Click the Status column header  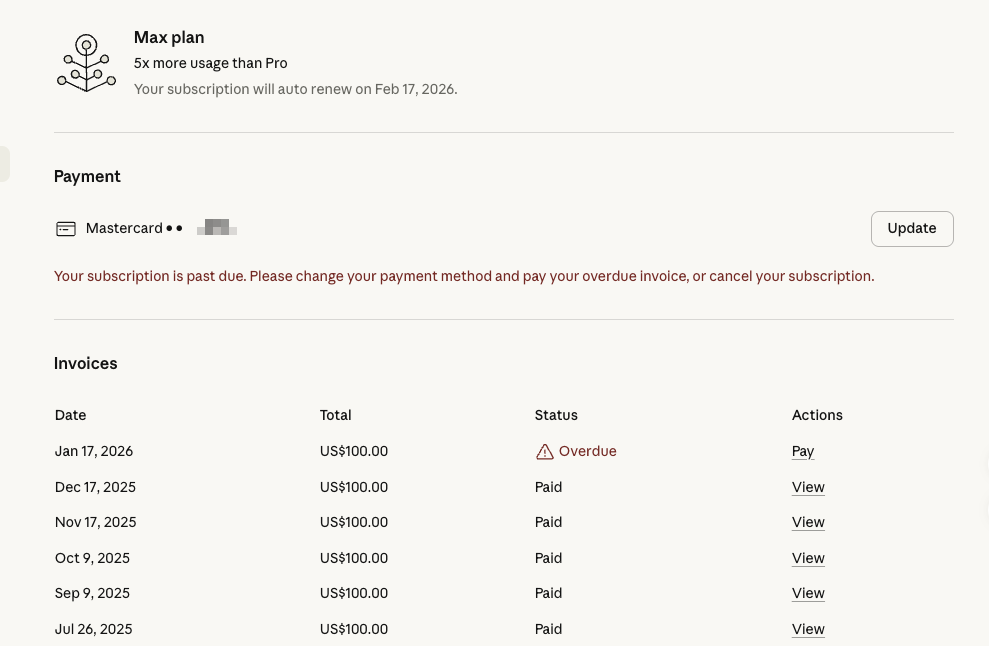[x=556, y=415]
